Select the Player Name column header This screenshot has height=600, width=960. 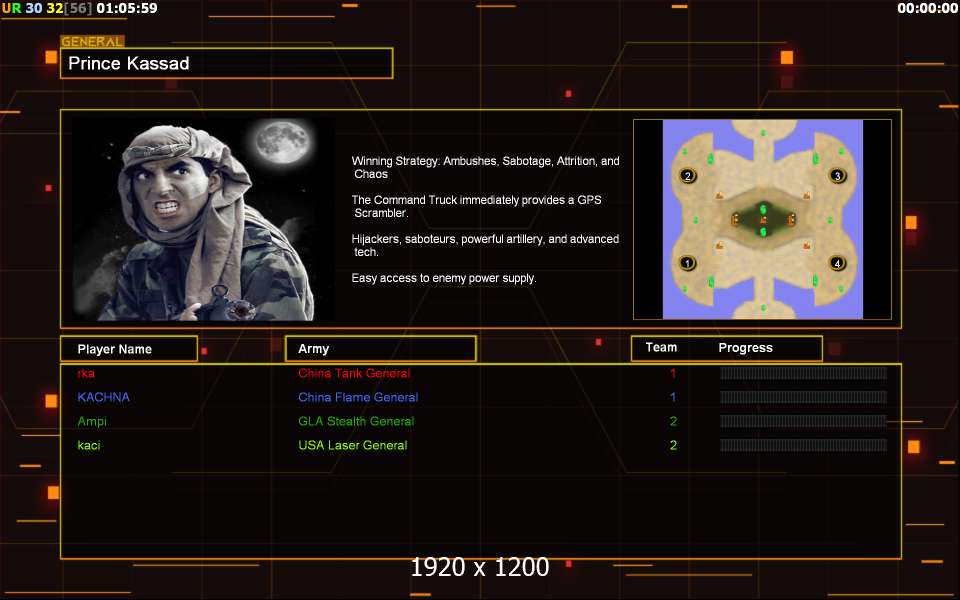pyautogui.click(x=128, y=349)
